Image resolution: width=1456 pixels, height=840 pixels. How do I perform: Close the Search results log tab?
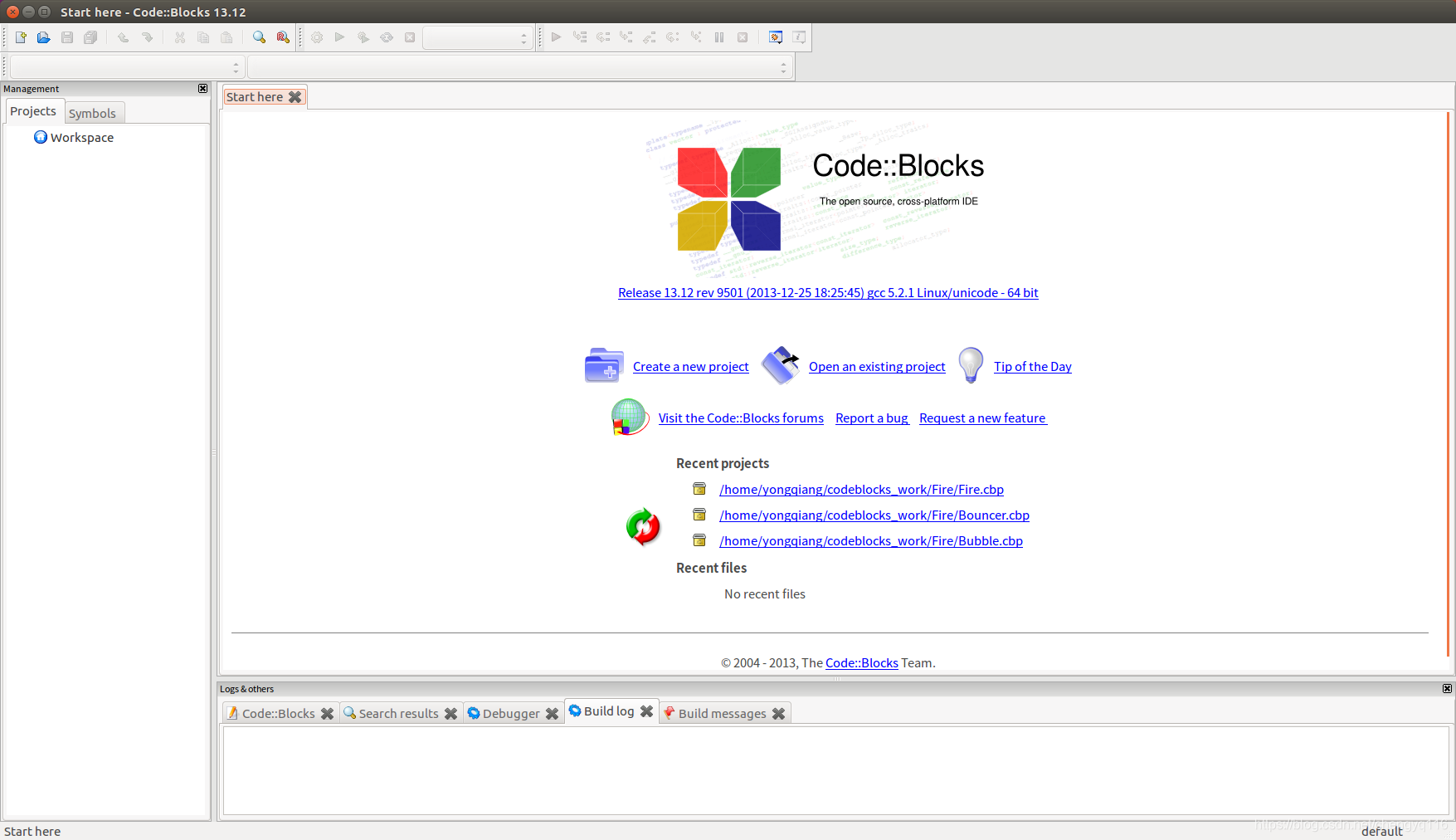[x=451, y=713]
